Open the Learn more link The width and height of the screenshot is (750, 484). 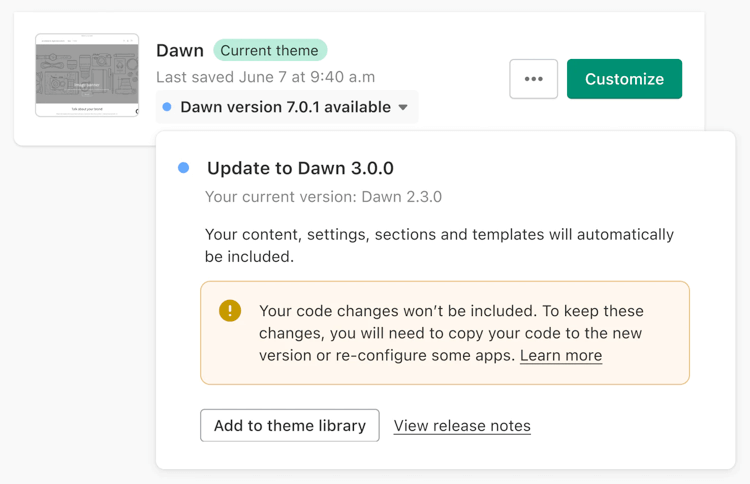[x=561, y=355]
